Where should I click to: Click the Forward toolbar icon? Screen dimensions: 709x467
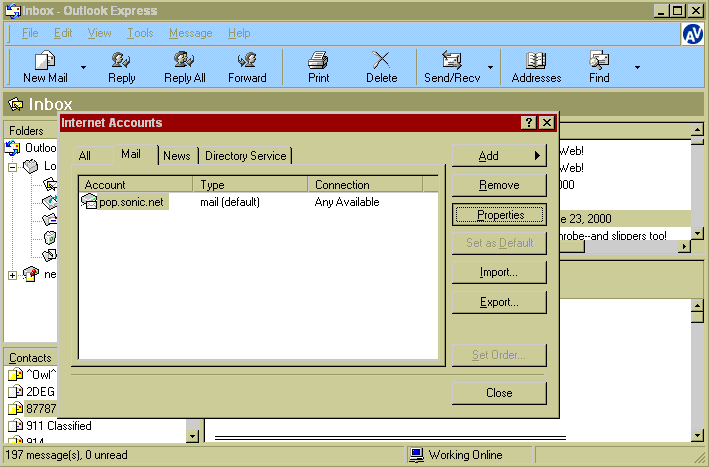pyautogui.click(x=247, y=60)
